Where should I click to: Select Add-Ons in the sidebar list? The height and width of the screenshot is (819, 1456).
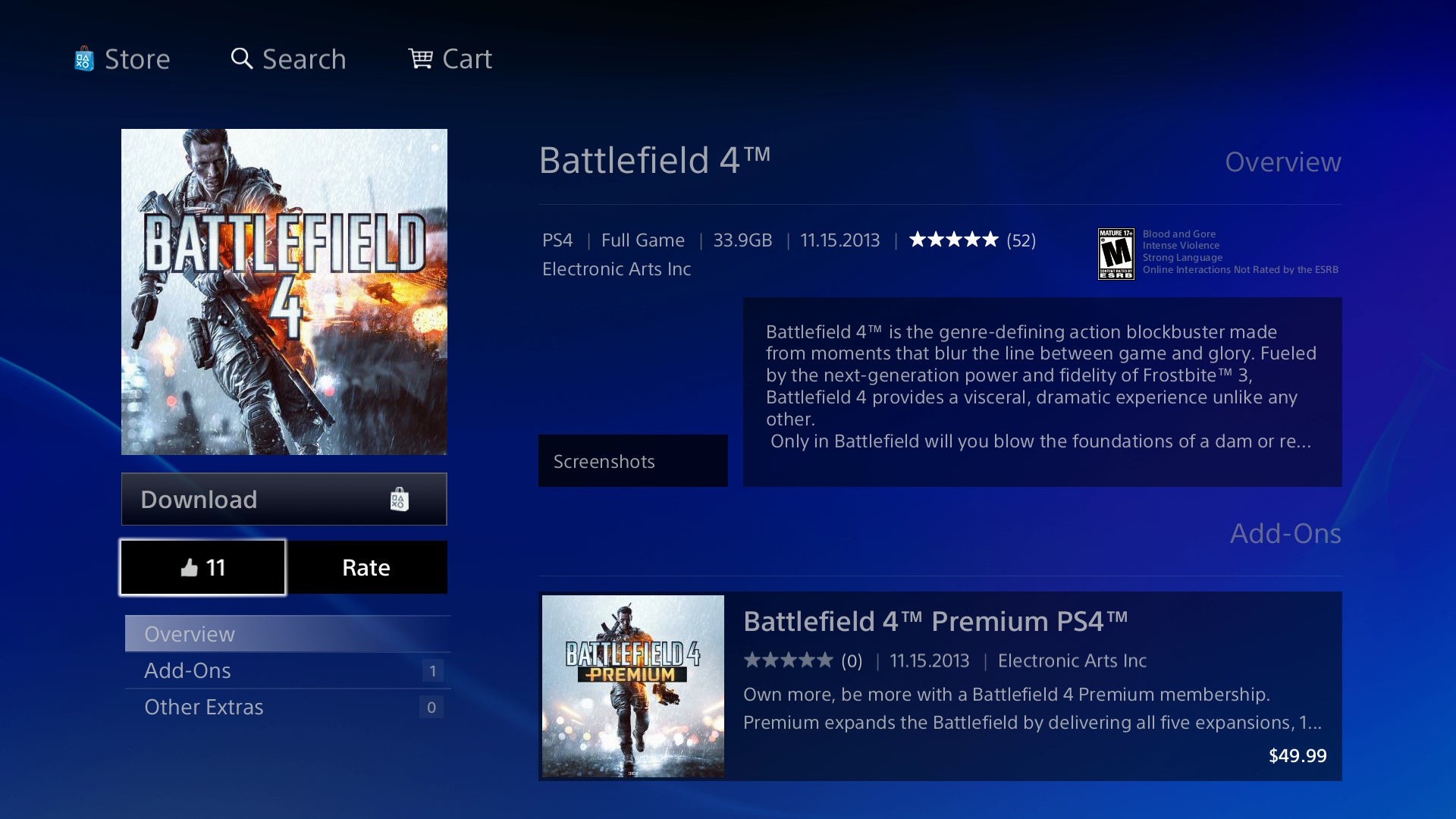coord(188,670)
